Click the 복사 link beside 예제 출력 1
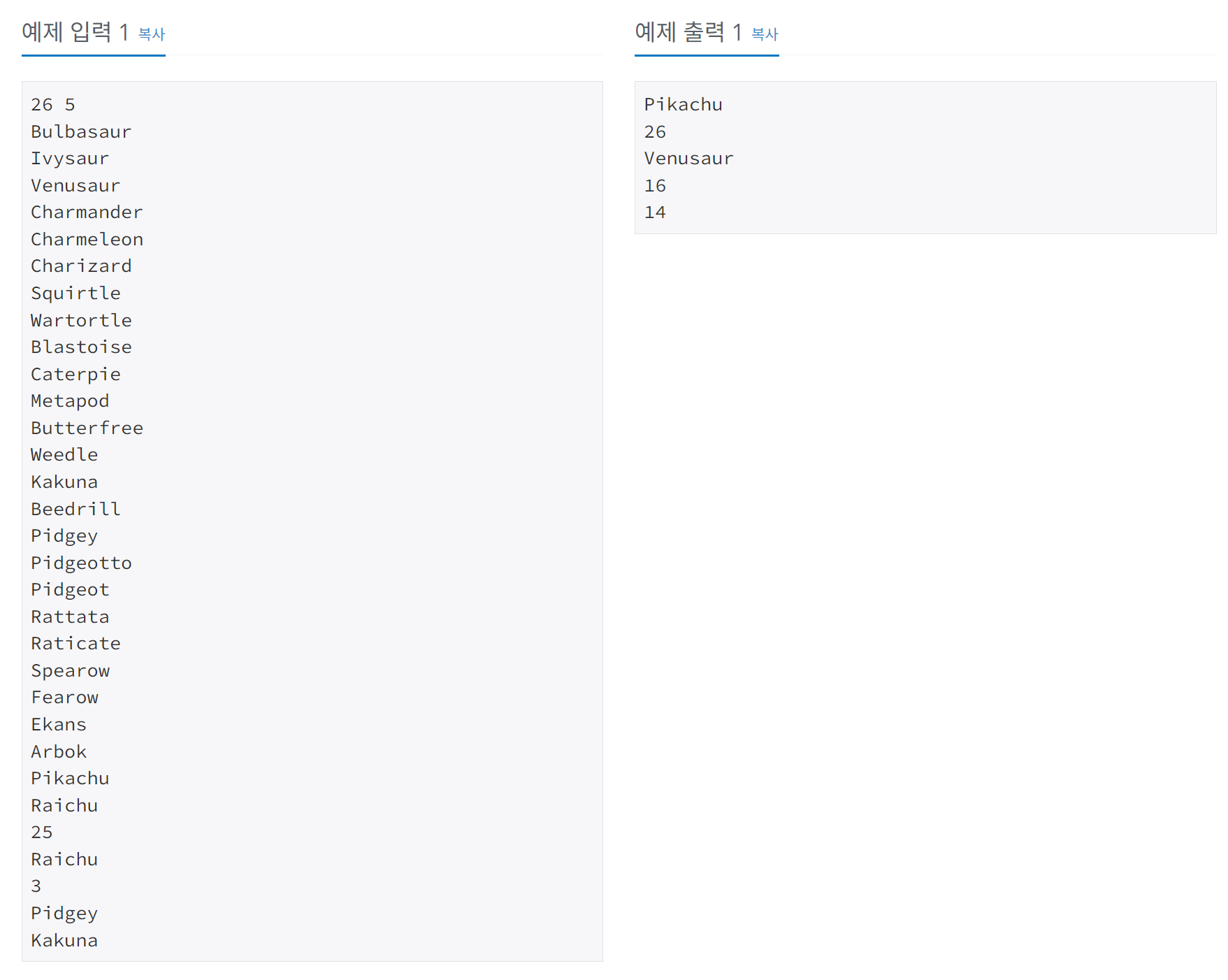1228x980 pixels. [x=765, y=34]
